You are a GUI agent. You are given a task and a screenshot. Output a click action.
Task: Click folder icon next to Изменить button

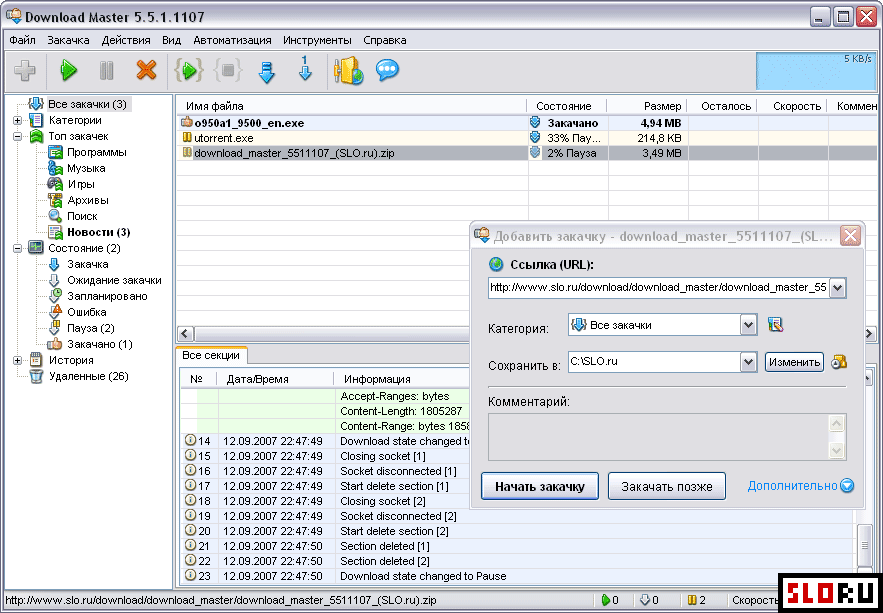coord(840,362)
